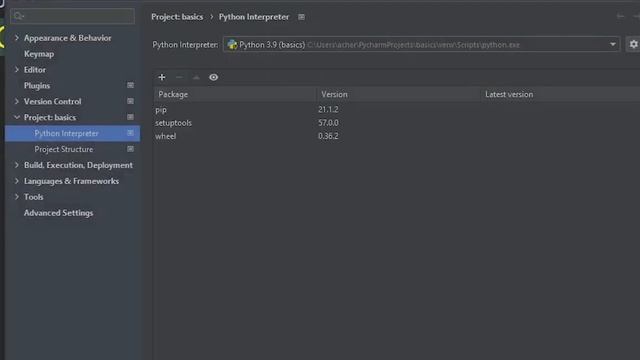Click the project icon on Plugins row
Viewport: 640px width, 360px height.
point(130,85)
